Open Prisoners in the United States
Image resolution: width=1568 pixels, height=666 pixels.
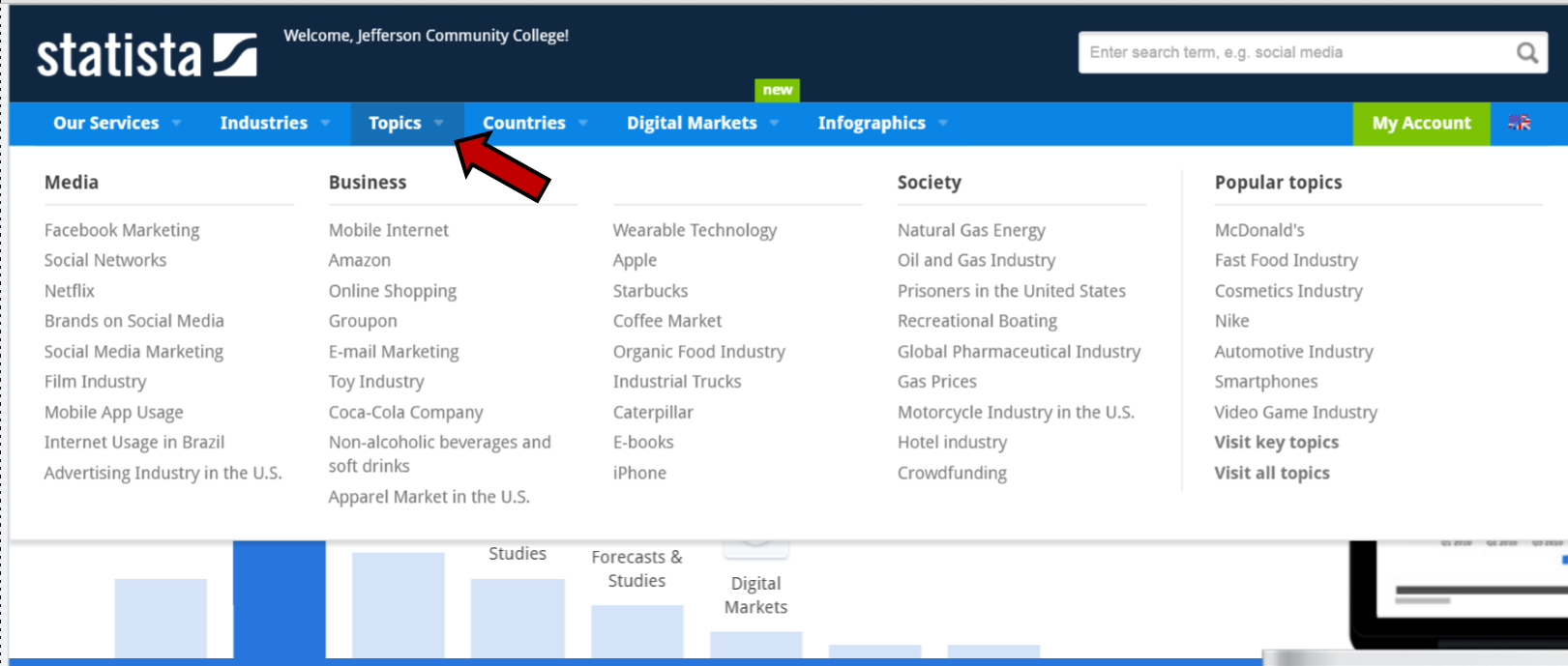pos(1012,290)
